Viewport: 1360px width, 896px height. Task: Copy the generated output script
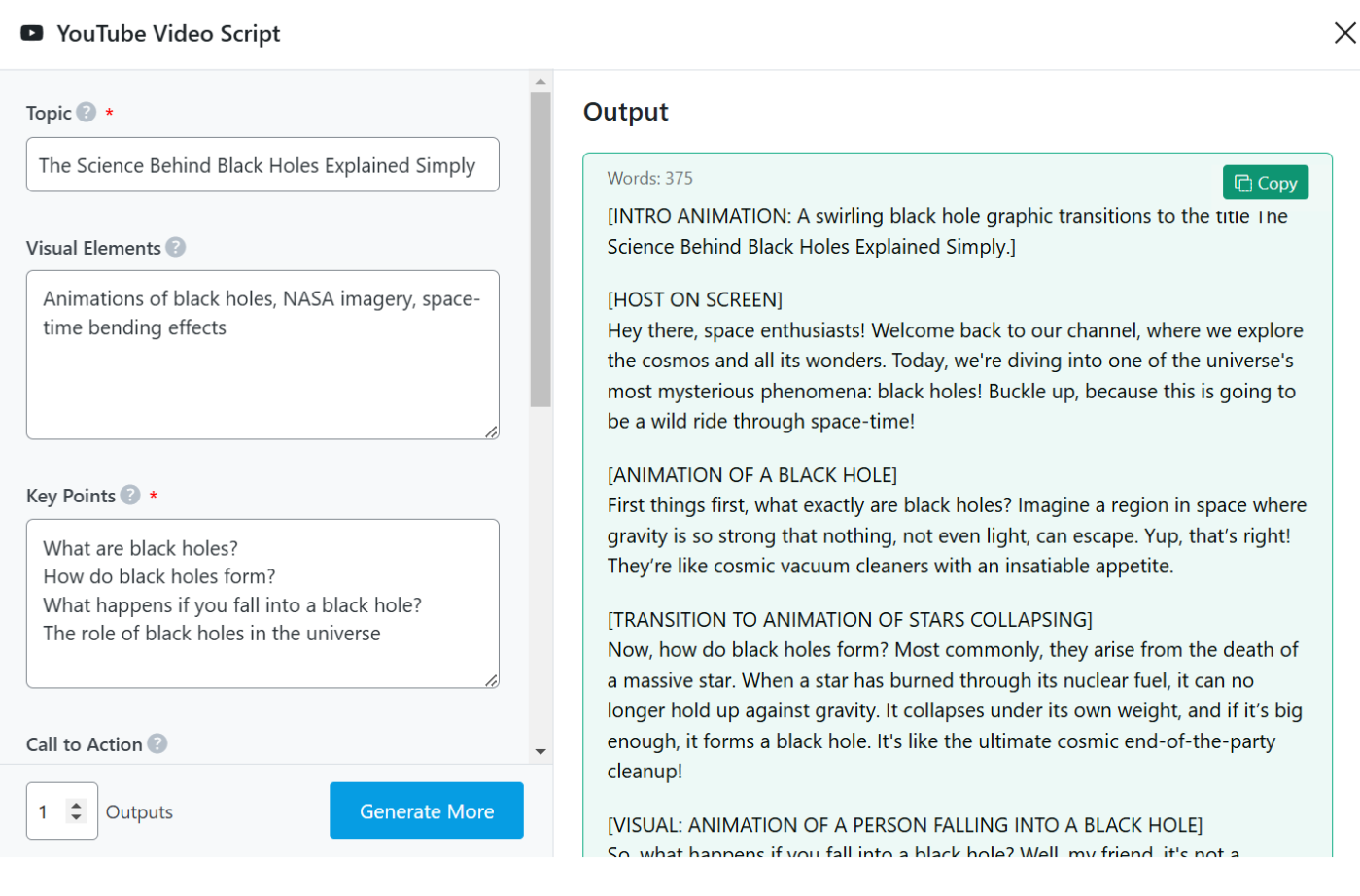(x=1265, y=183)
